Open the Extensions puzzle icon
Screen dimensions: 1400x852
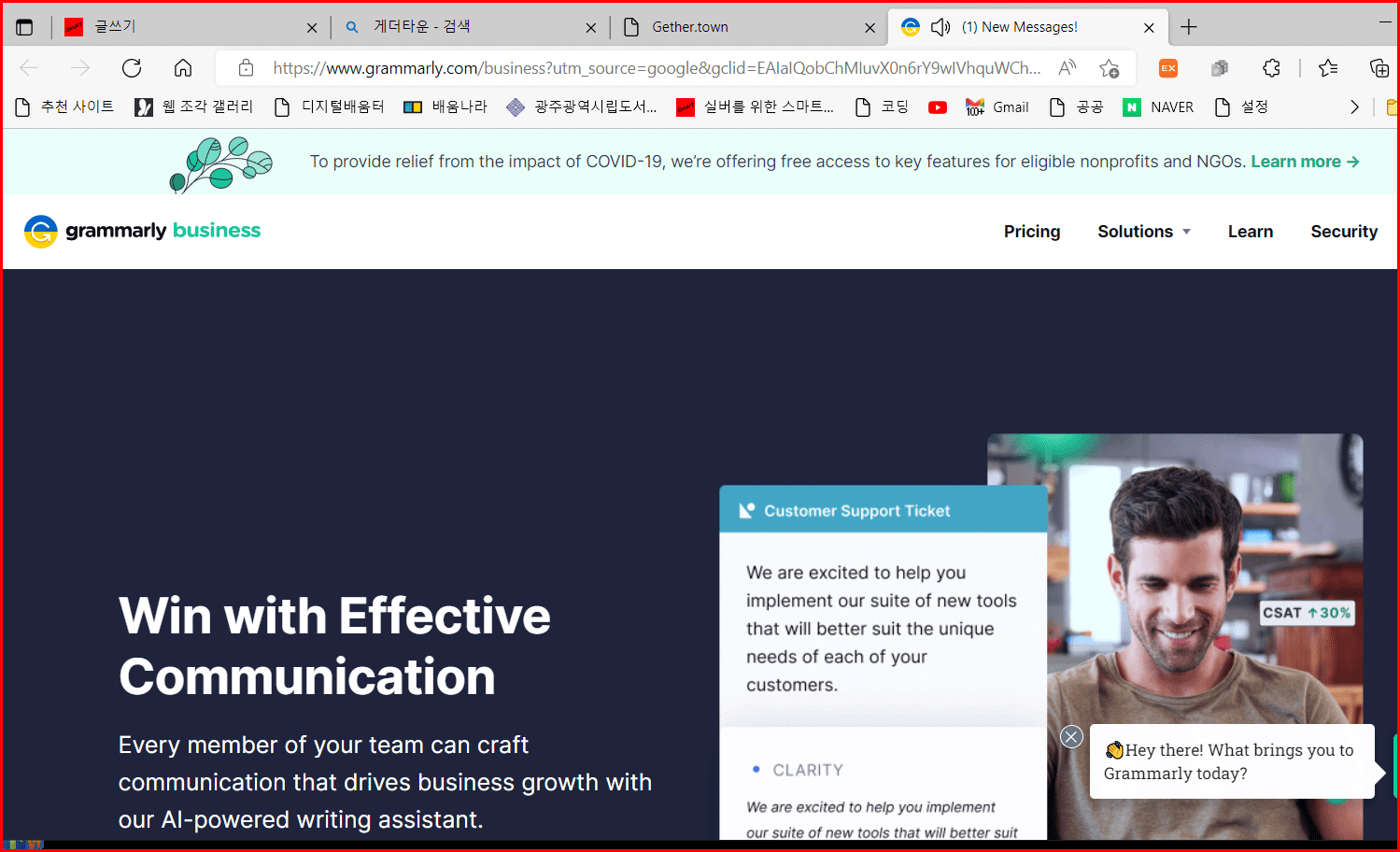[1271, 68]
